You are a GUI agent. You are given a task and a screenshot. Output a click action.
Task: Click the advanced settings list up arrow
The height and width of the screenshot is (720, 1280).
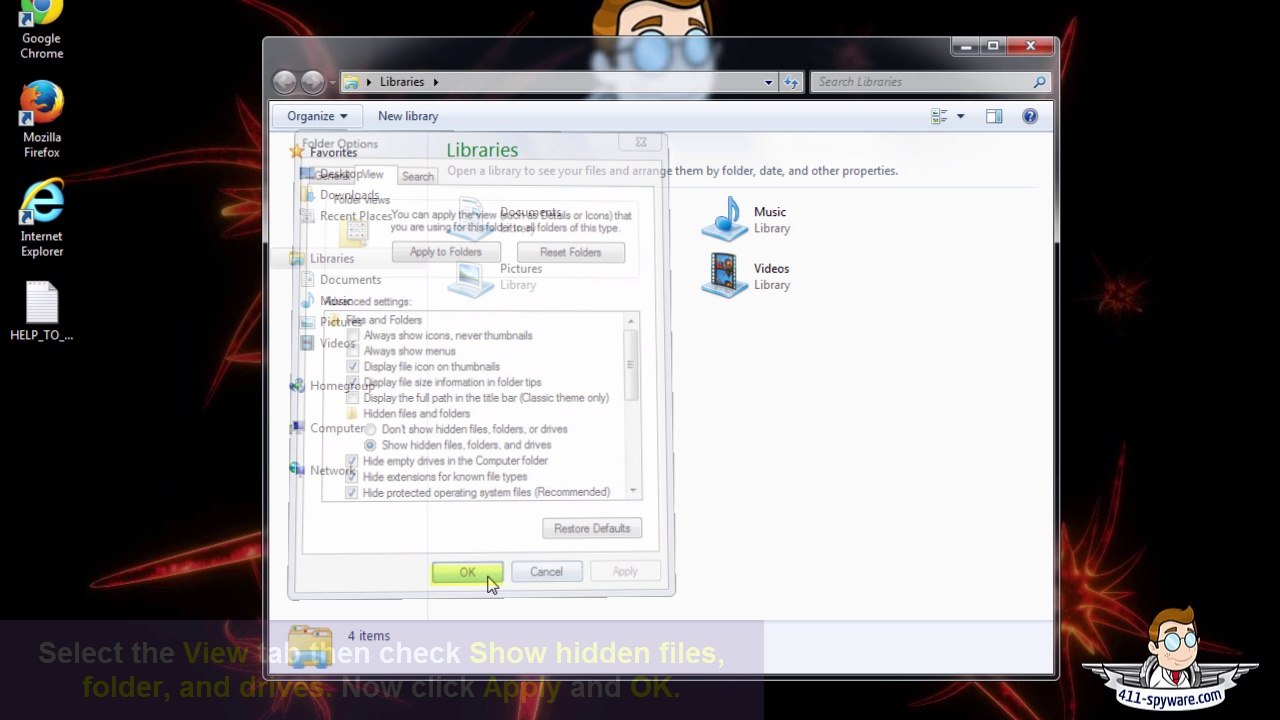631,321
